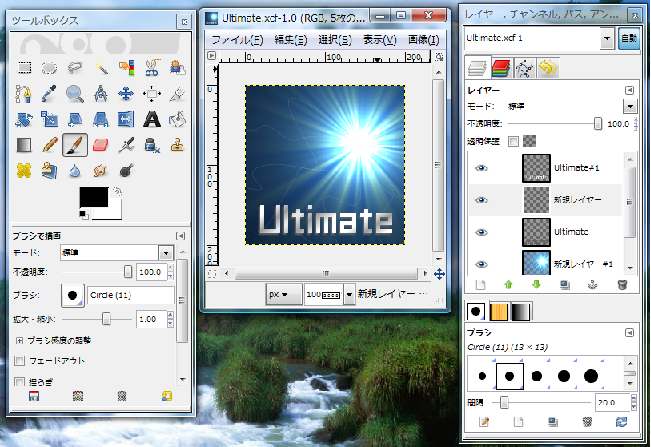651x447 pixels.
Task: Raise layer with green up arrow
Action: coord(508,285)
